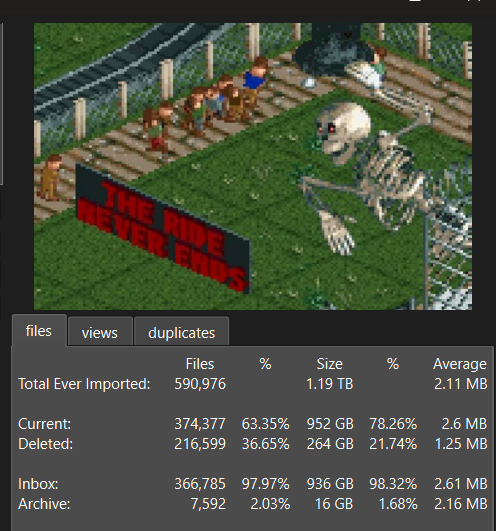Viewport: 496px width, 531px height.
Task: Open the duplicates tab
Action: click(x=181, y=333)
